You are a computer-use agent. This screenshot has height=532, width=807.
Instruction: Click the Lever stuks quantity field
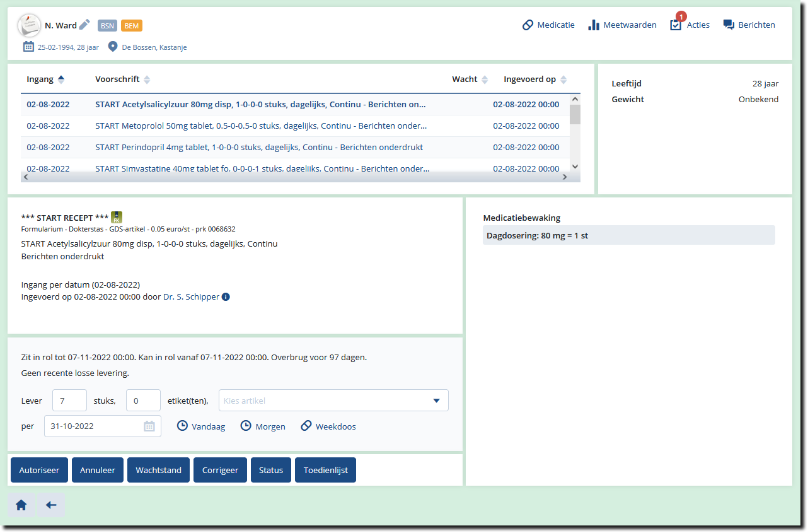click(x=69, y=401)
